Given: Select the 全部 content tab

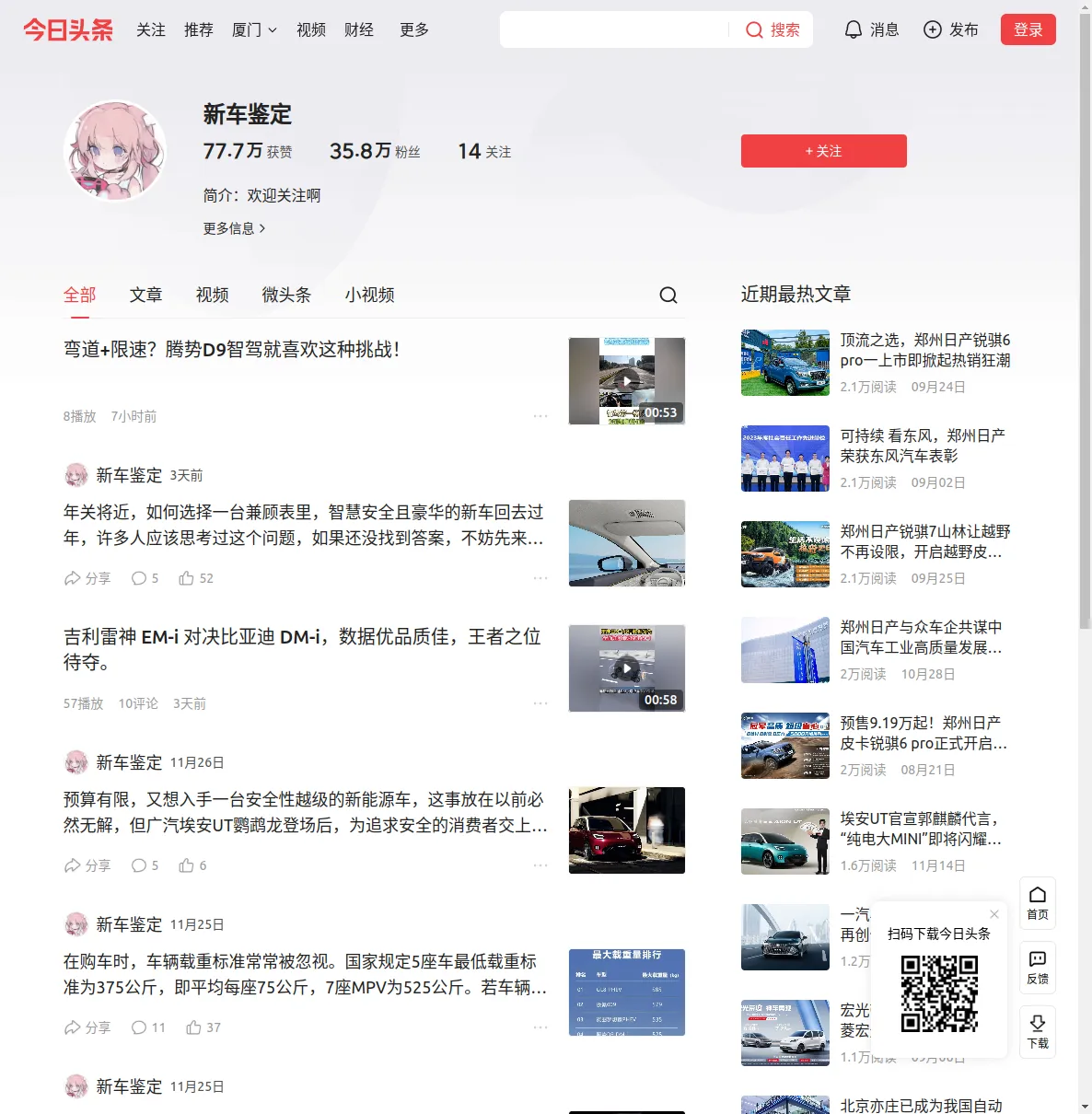Looking at the screenshot, I should point(80,295).
